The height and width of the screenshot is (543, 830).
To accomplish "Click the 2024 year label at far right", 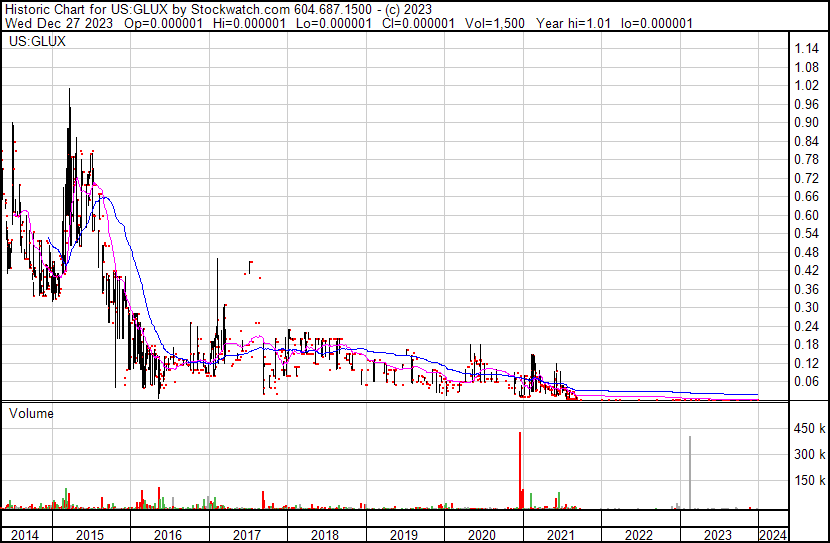I will (775, 535).
